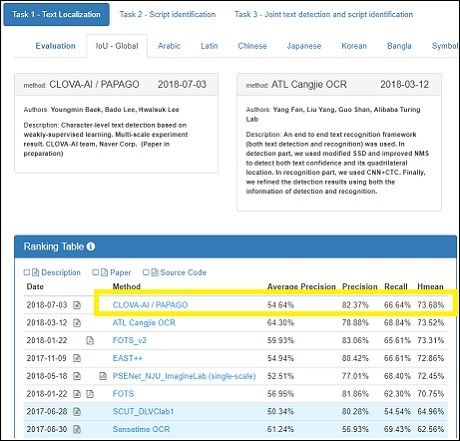The width and height of the screenshot is (460, 441).
Task: Click the ATL Cangjie OCR method card title
Action: pyautogui.click(x=309, y=84)
